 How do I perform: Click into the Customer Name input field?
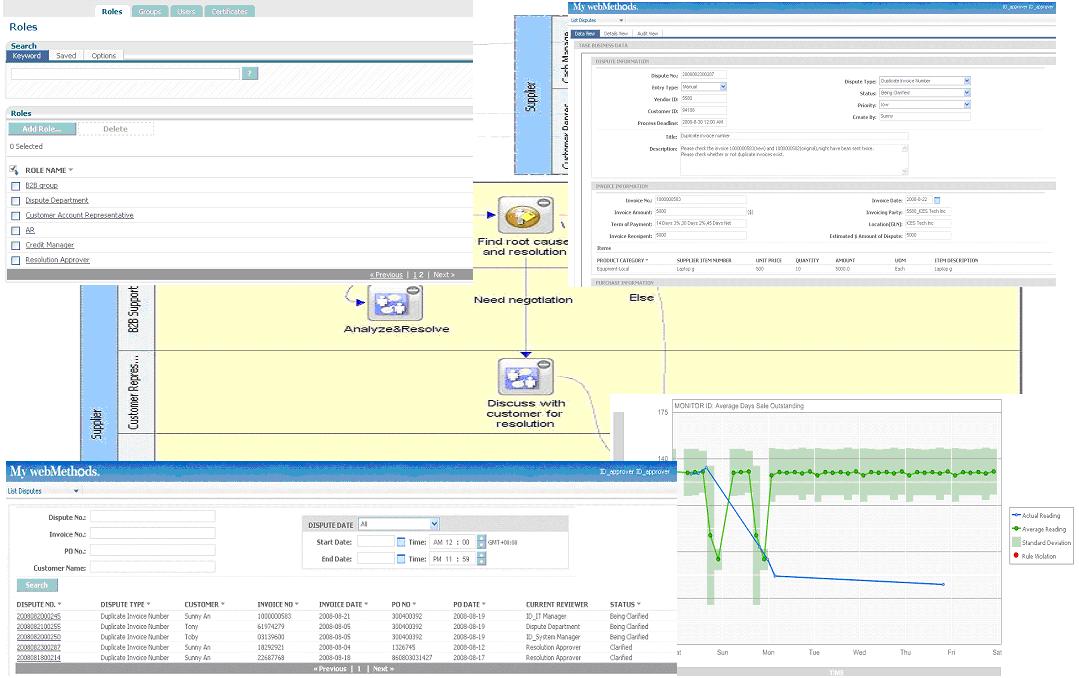pos(153,567)
